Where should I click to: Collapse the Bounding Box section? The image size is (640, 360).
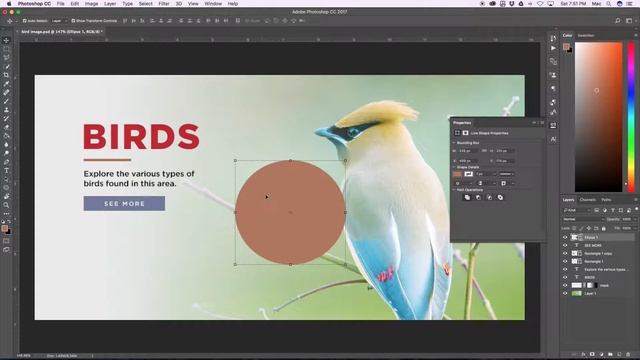[454, 143]
